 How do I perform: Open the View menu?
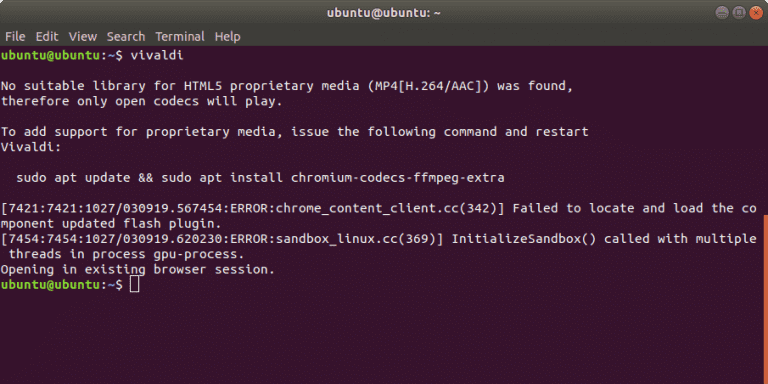coord(83,36)
